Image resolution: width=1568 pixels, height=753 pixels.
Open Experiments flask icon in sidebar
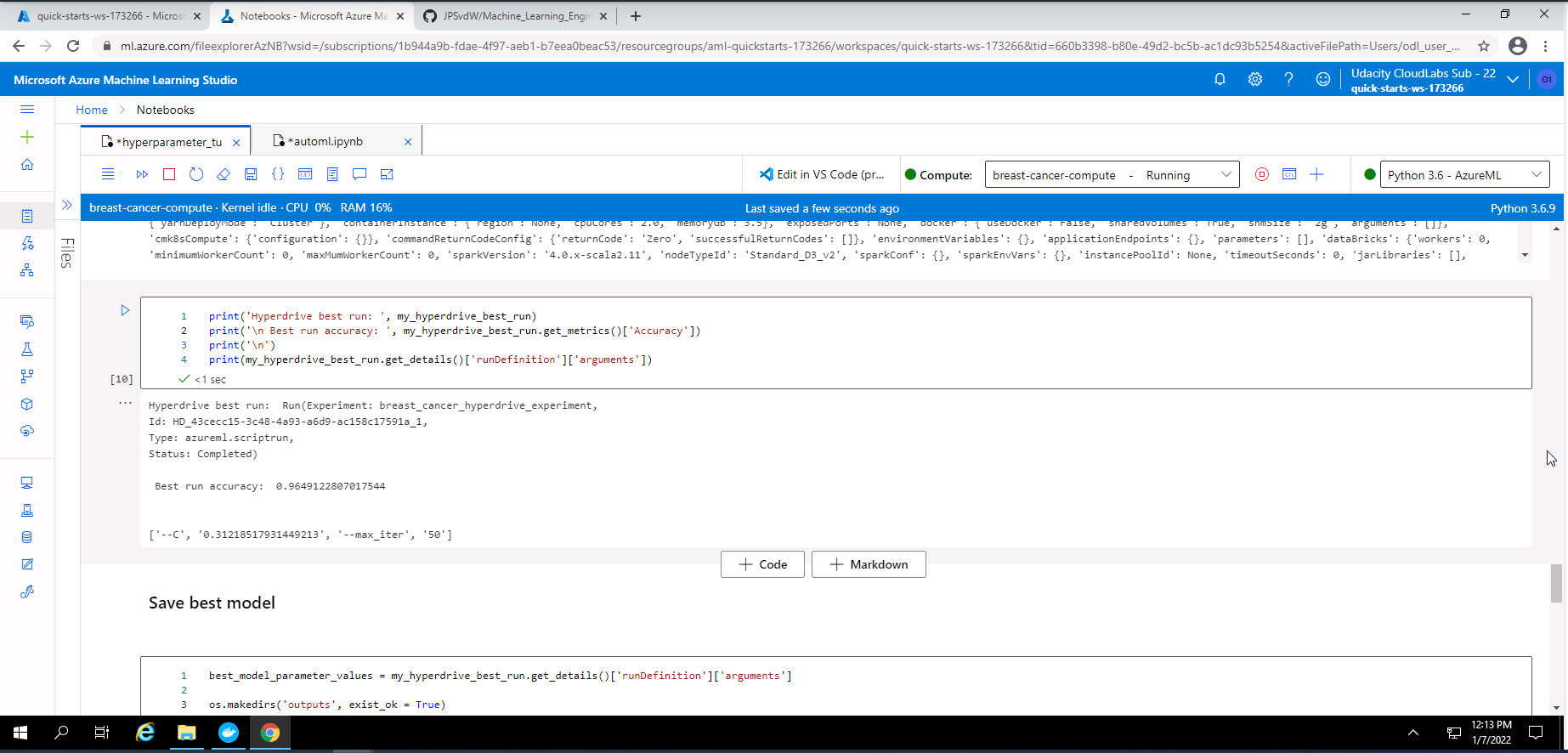coord(27,348)
